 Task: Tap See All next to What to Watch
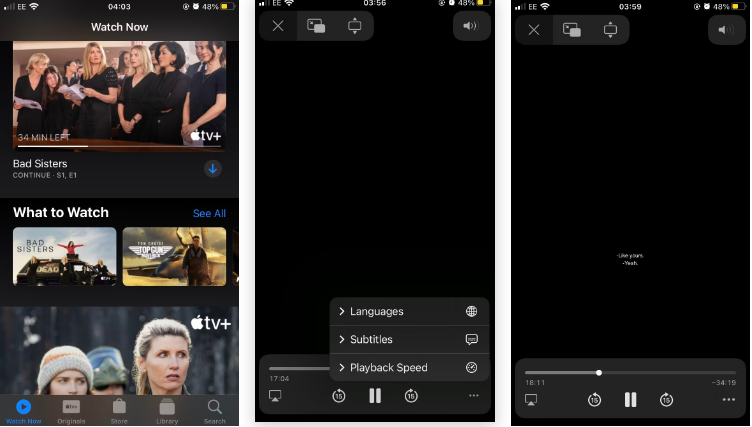point(209,213)
